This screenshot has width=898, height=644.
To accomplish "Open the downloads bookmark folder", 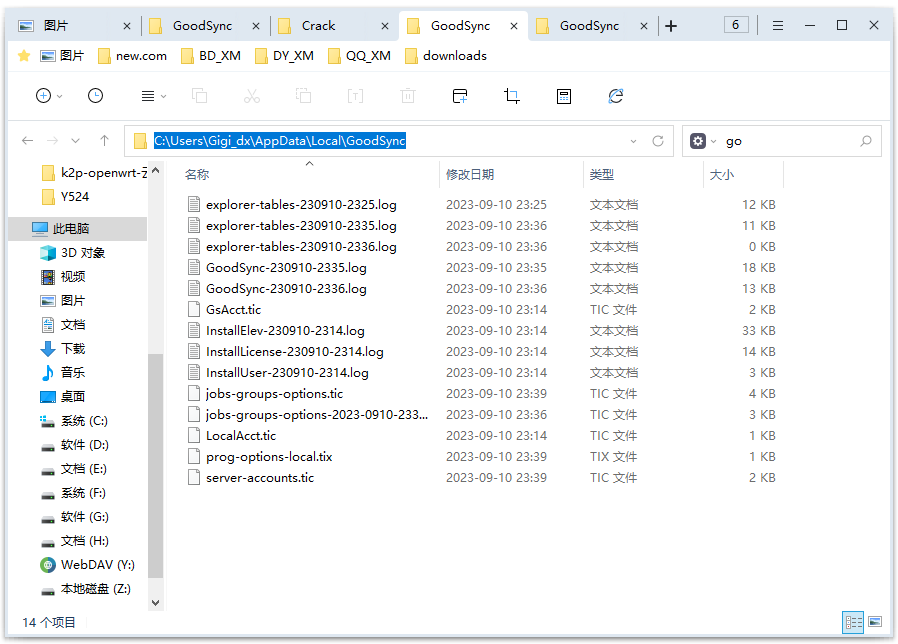I will pyautogui.click(x=446, y=56).
